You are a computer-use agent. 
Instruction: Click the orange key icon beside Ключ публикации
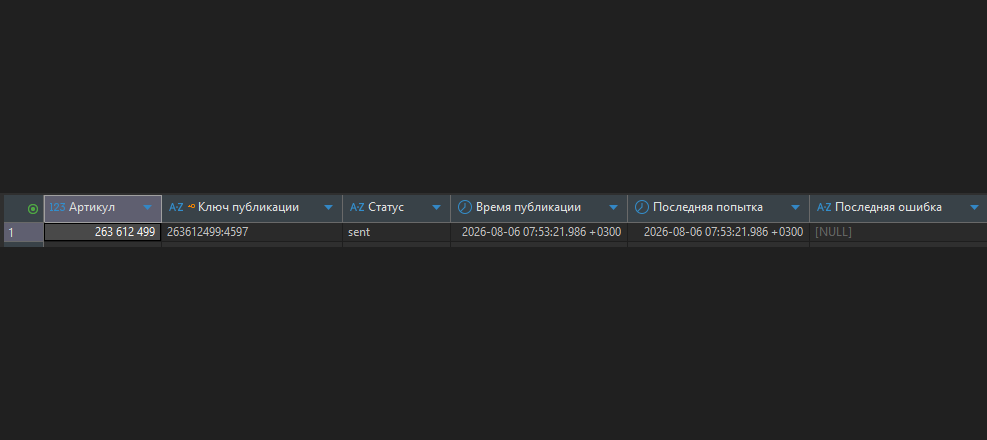click(x=191, y=205)
